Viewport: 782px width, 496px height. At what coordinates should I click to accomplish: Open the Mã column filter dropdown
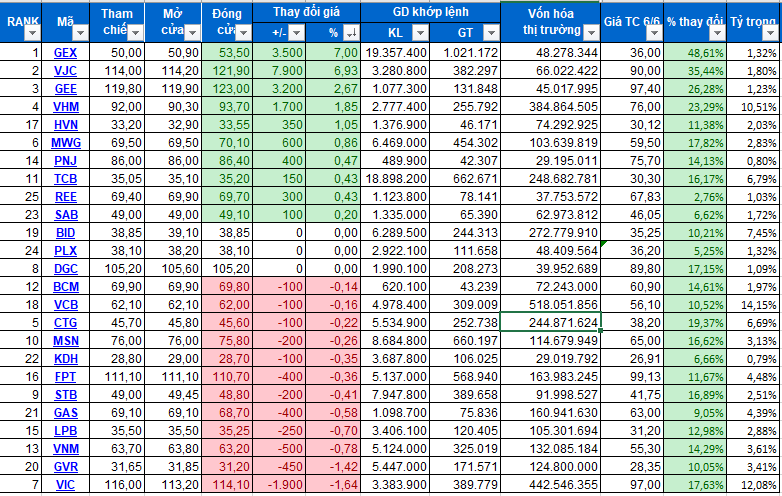pos(80,33)
